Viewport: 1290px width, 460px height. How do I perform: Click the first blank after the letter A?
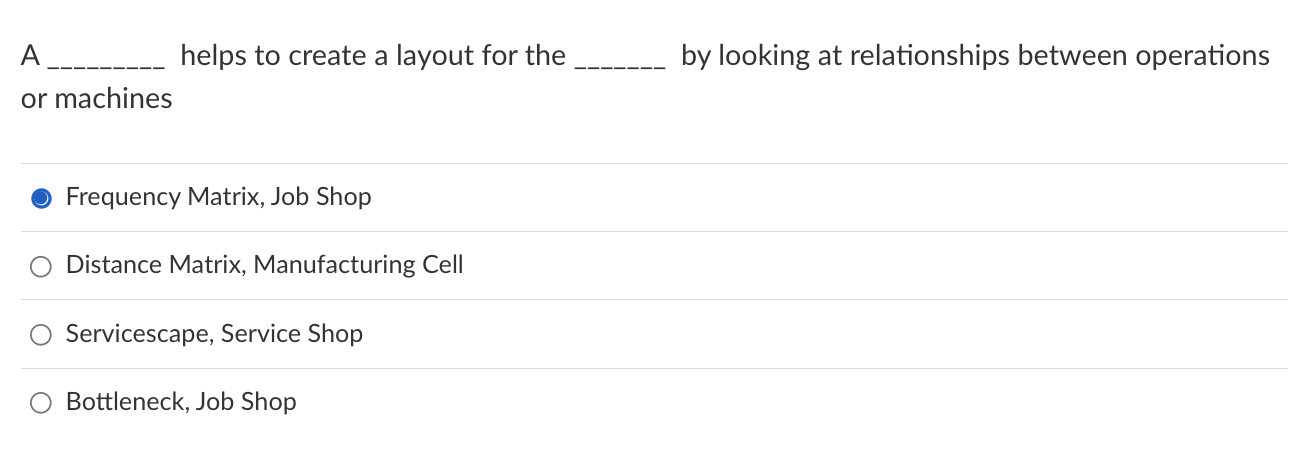click(x=107, y=66)
